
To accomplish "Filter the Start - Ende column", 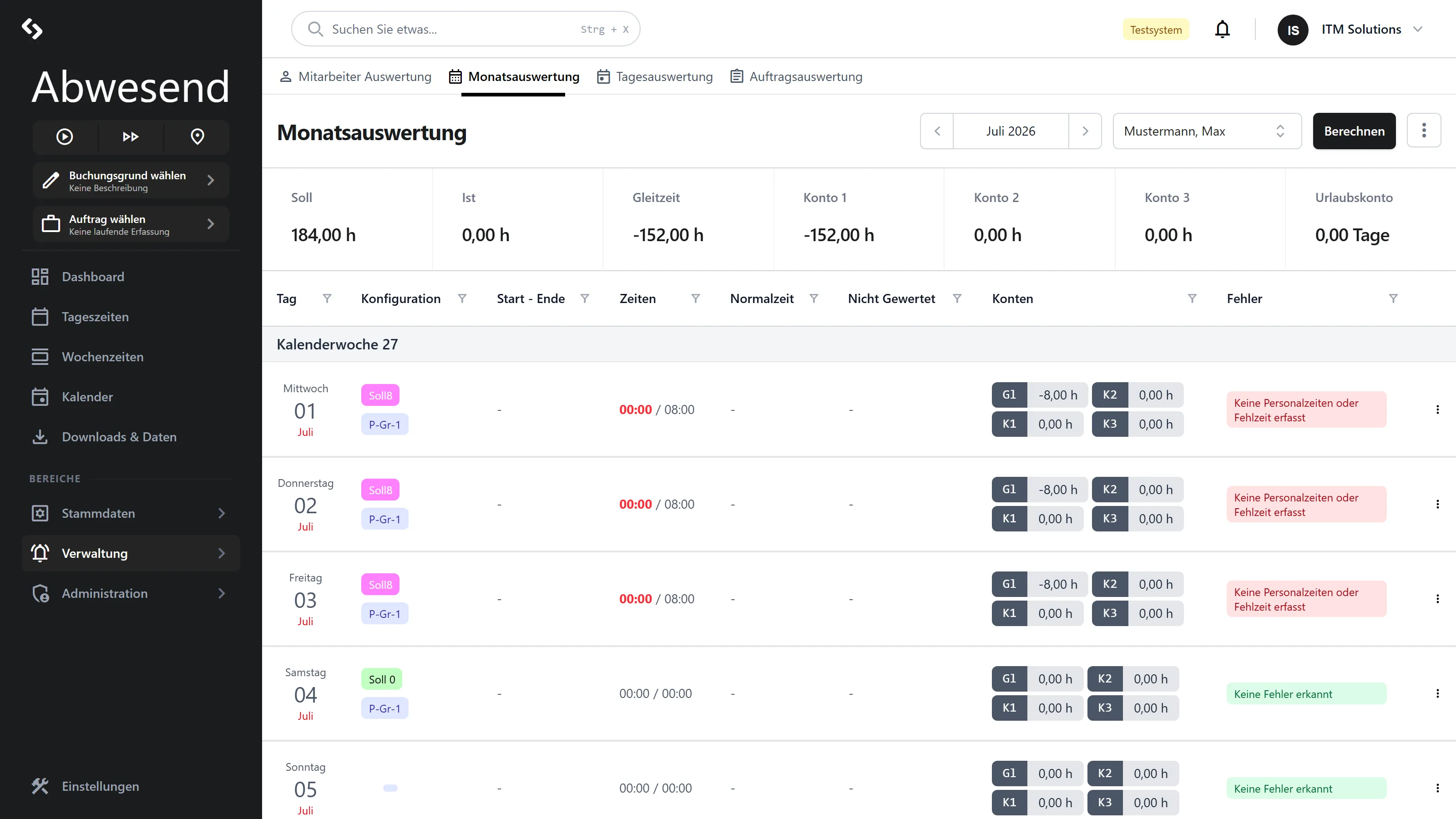I will click(584, 298).
